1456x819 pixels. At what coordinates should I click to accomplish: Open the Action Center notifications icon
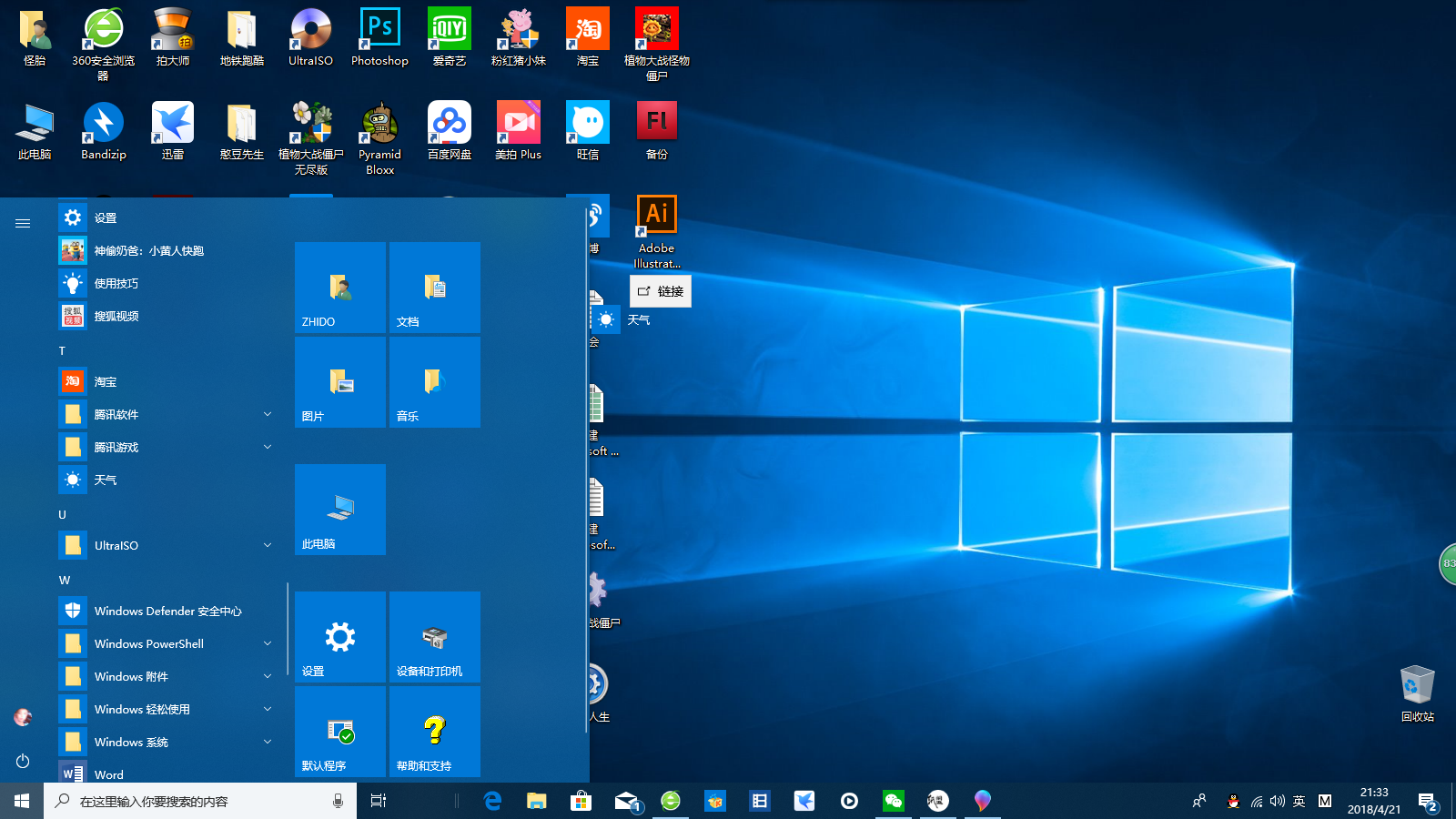1427,801
